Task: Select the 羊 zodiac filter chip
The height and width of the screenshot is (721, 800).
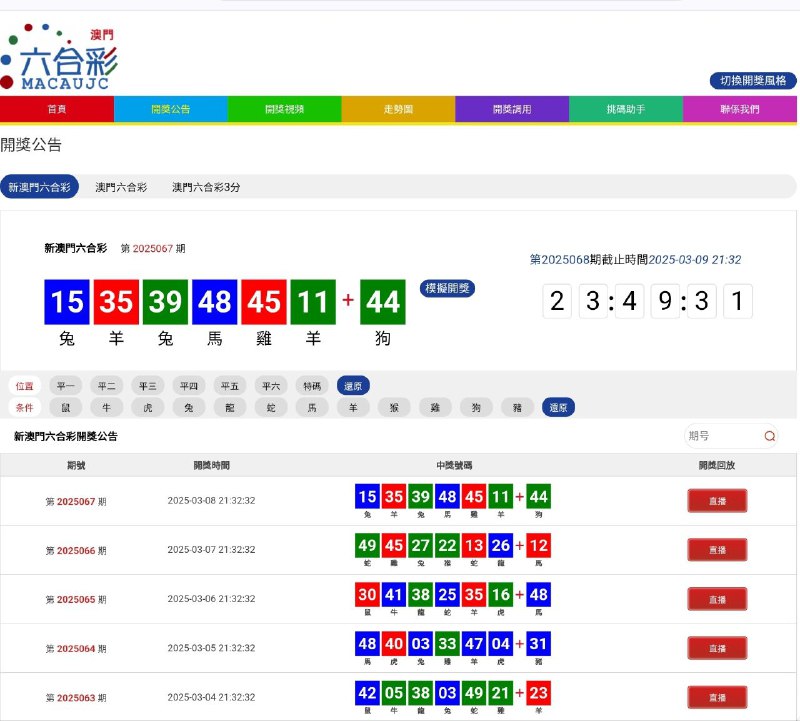Action: coord(353,407)
